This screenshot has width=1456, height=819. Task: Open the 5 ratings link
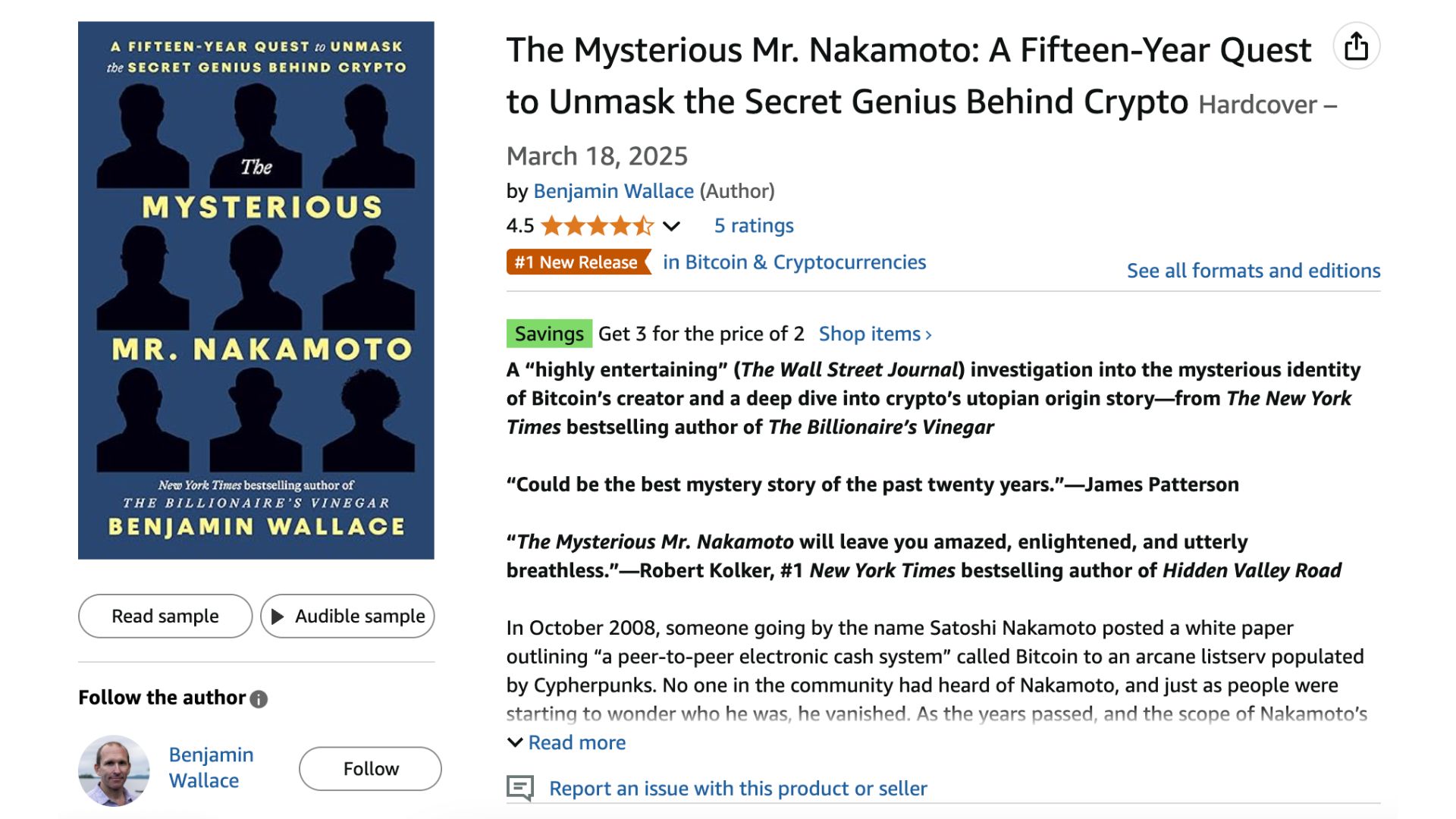pos(754,226)
